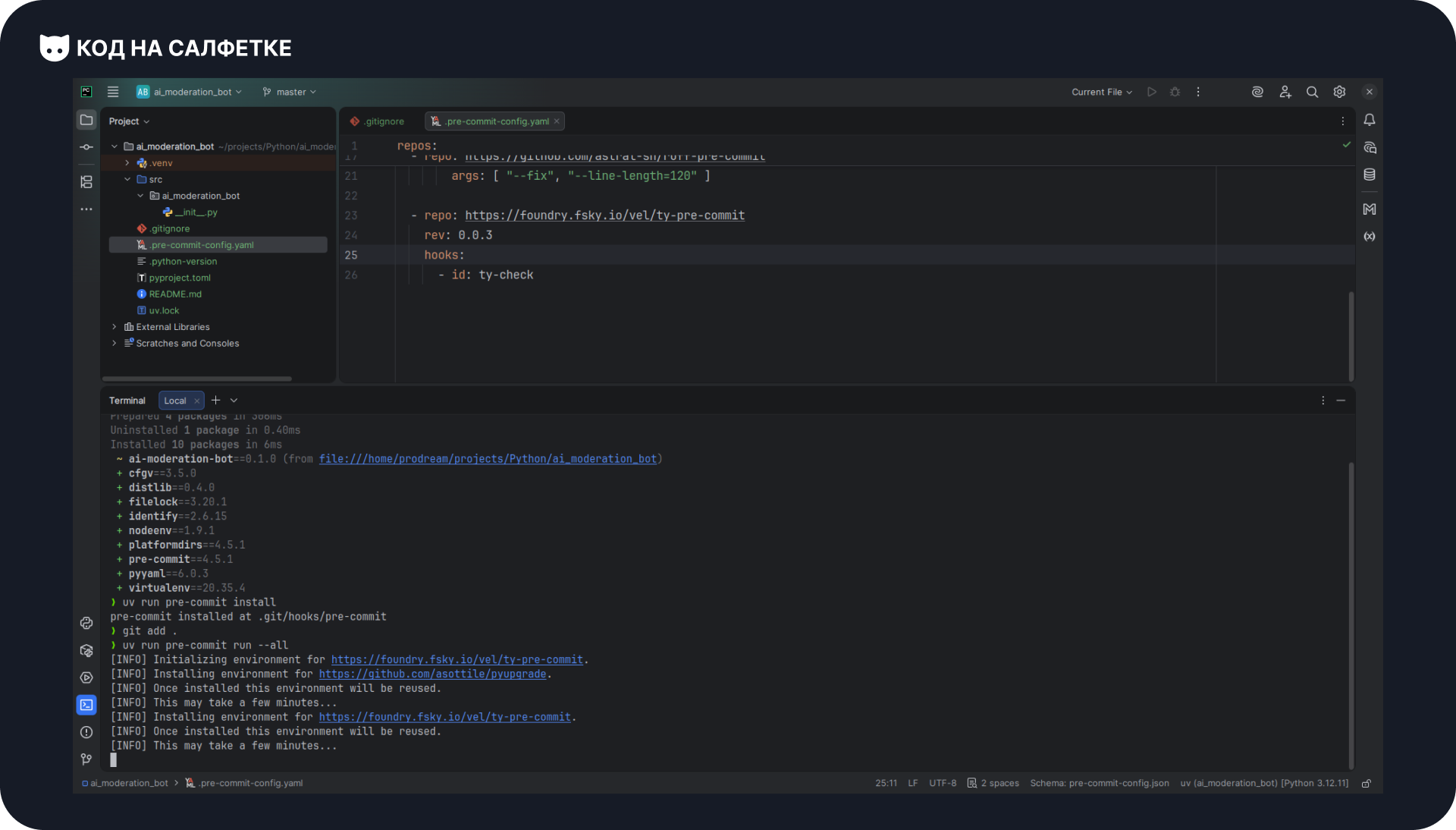1456x830 pixels.
Task: Open the Git version control tool window
Action: (x=86, y=759)
